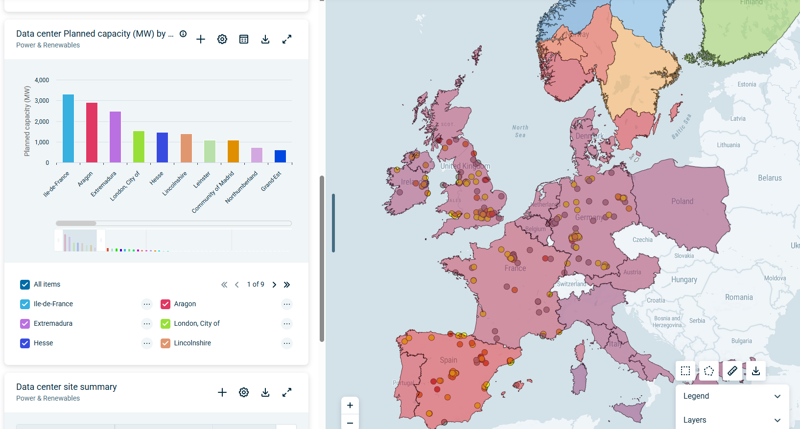Open options menu for Ile-de-France item
This screenshot has width=800, height=429.
(147, 305)
